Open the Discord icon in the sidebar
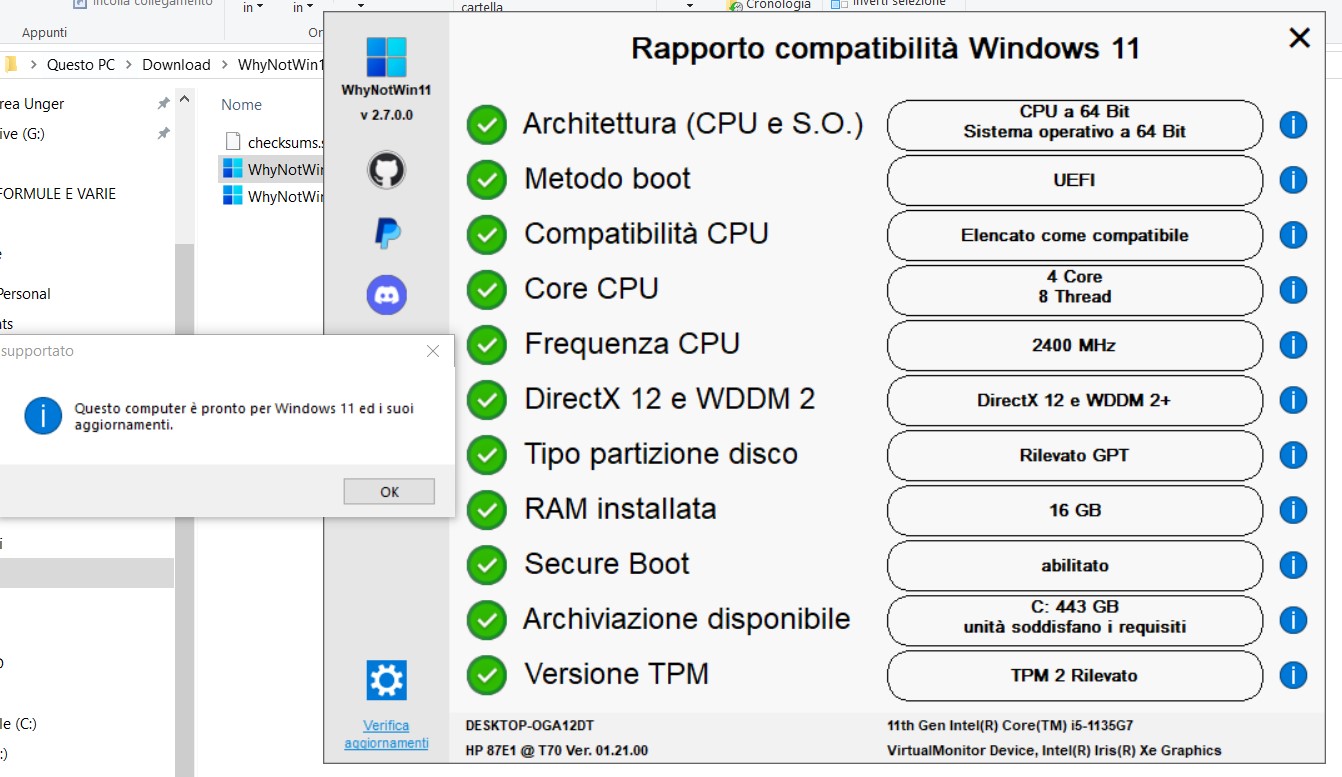The image size is (1342, 777). coord(387,295)
